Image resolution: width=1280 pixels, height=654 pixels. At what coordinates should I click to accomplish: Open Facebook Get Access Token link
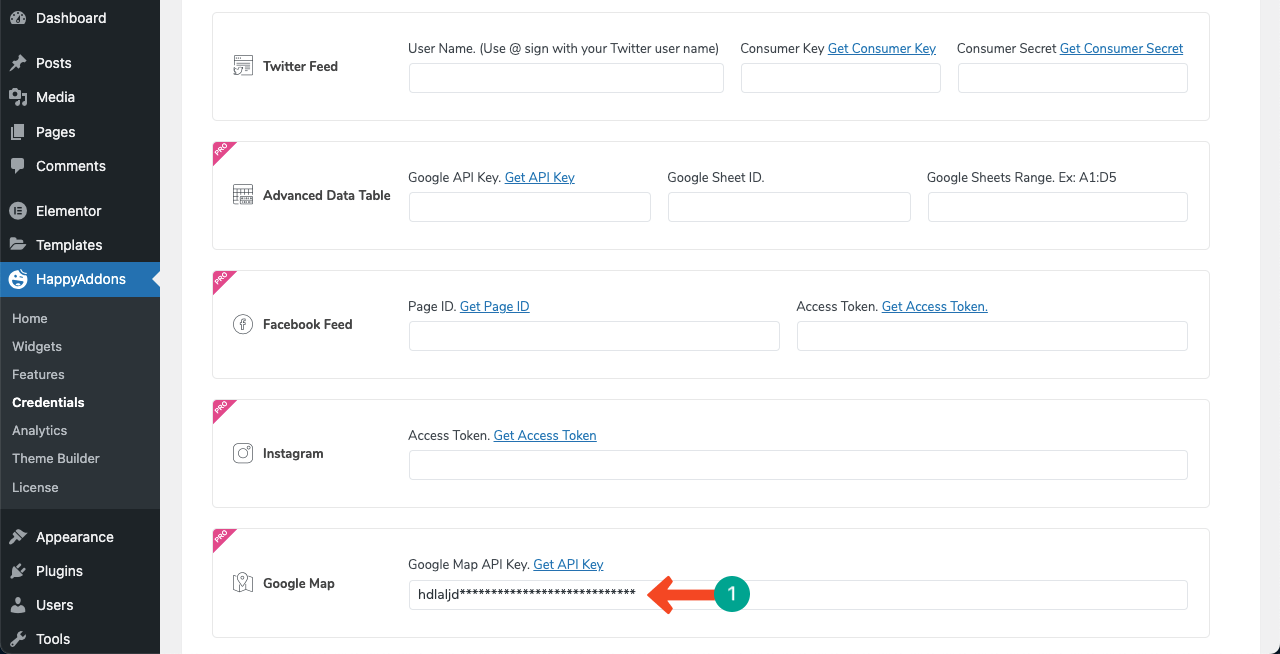[x=935, y=306]
